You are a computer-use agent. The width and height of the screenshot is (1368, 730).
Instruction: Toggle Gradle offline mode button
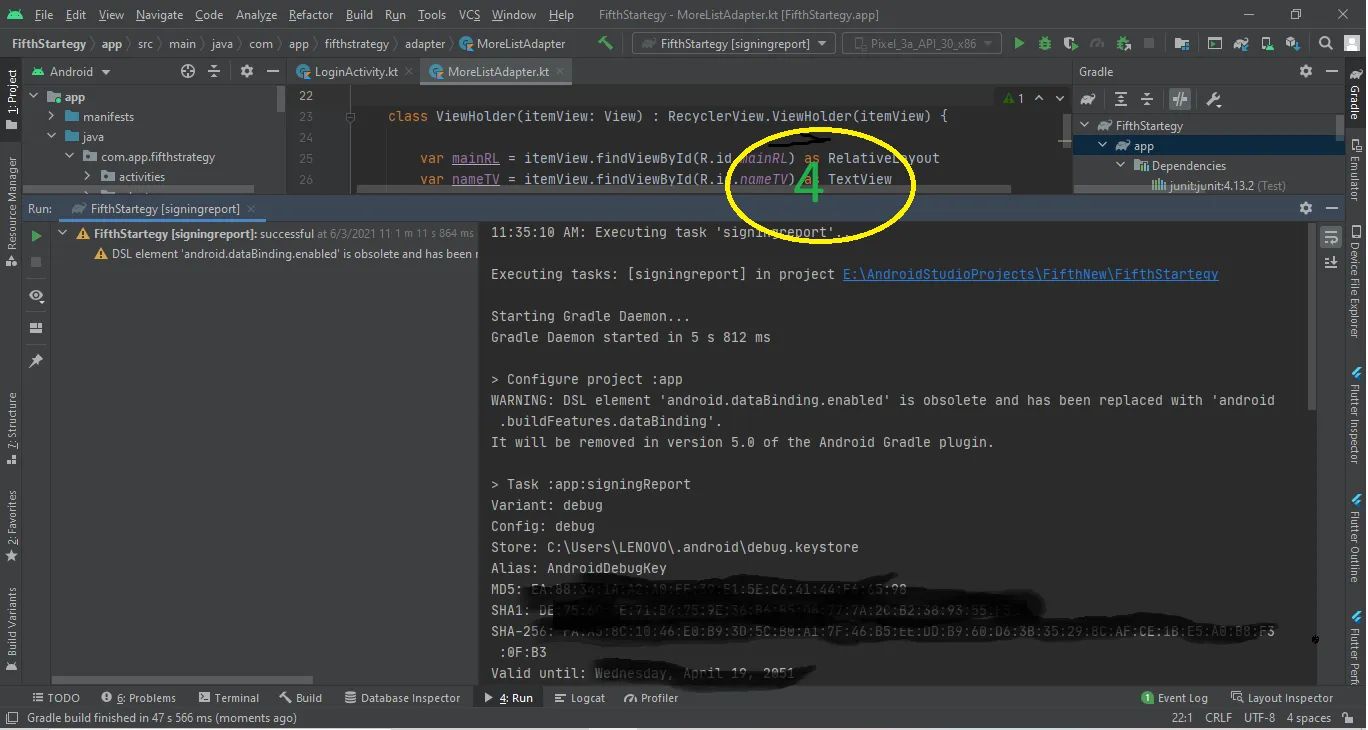1181,99
